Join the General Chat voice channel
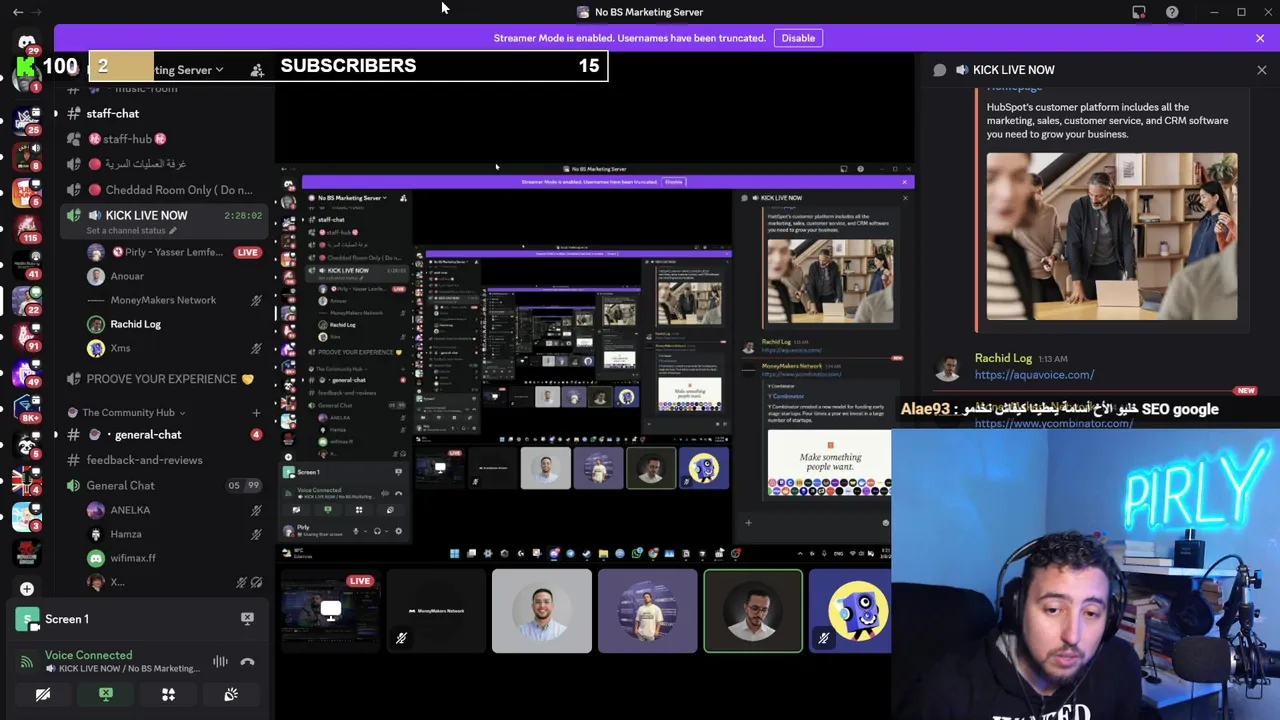Image resolution: width=1280 pixels, height=720 pixels. pyautogui.click(x=165, y=486)
